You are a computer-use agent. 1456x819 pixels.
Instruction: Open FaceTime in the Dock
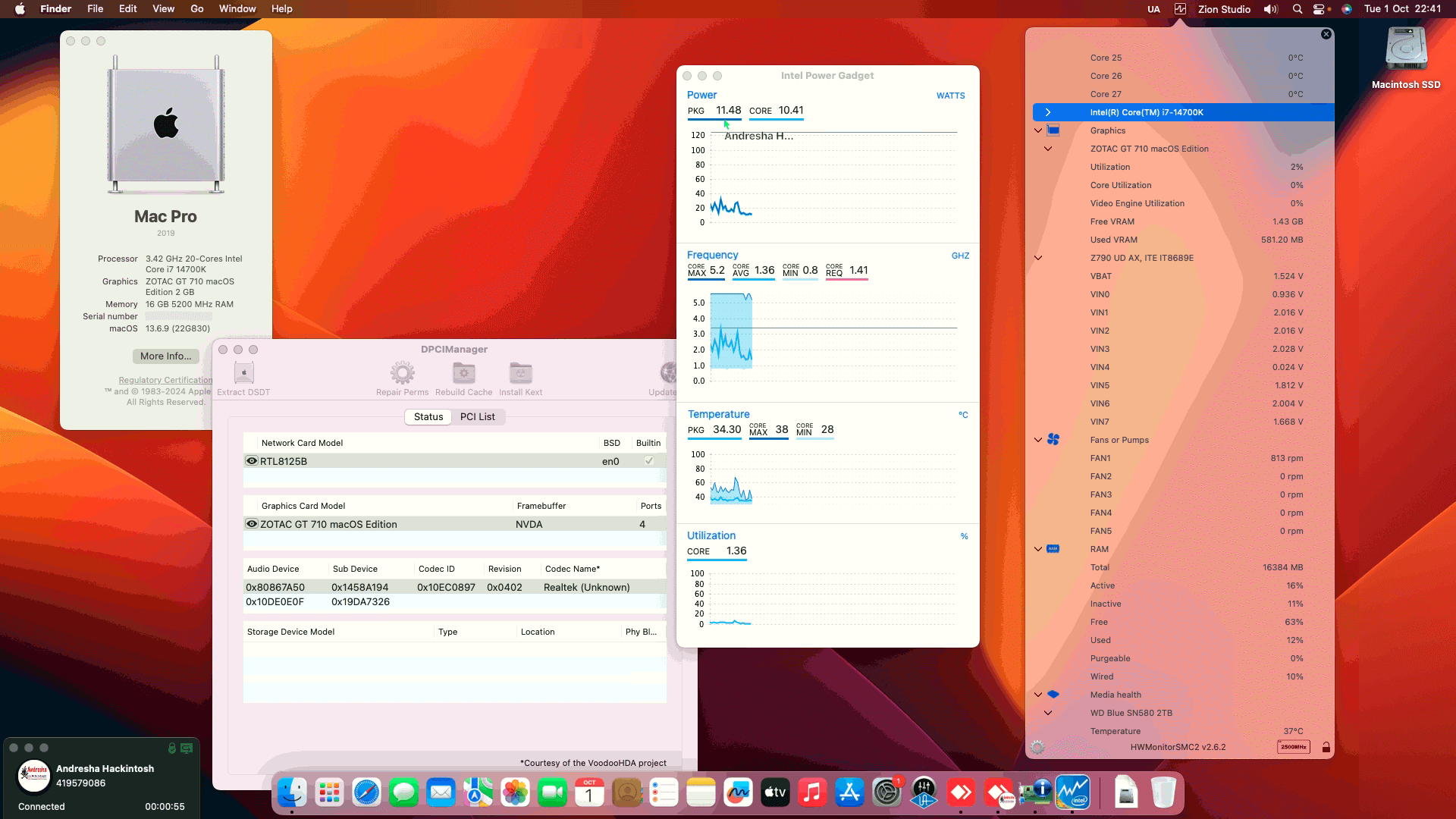tap(552, 793)
